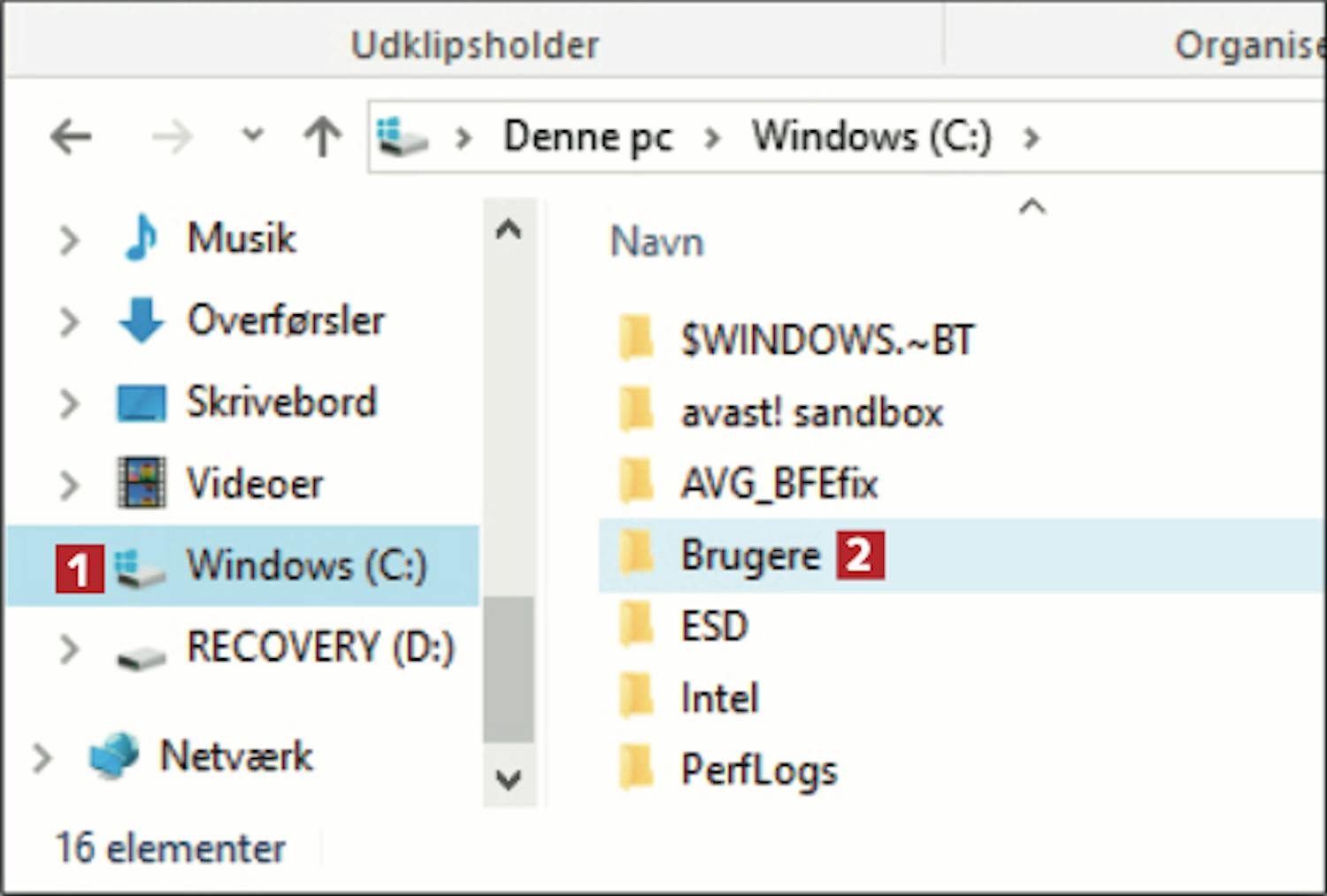Image resolution: width=1327 pixels, height=896 pixels.
Task: Expand the Netværk tree node
Action: (x=41, y=758)
